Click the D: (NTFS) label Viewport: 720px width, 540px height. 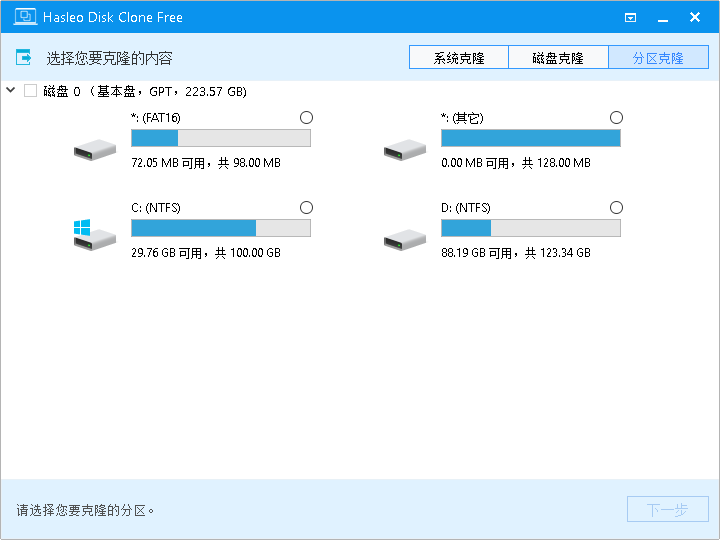[466, 208]
